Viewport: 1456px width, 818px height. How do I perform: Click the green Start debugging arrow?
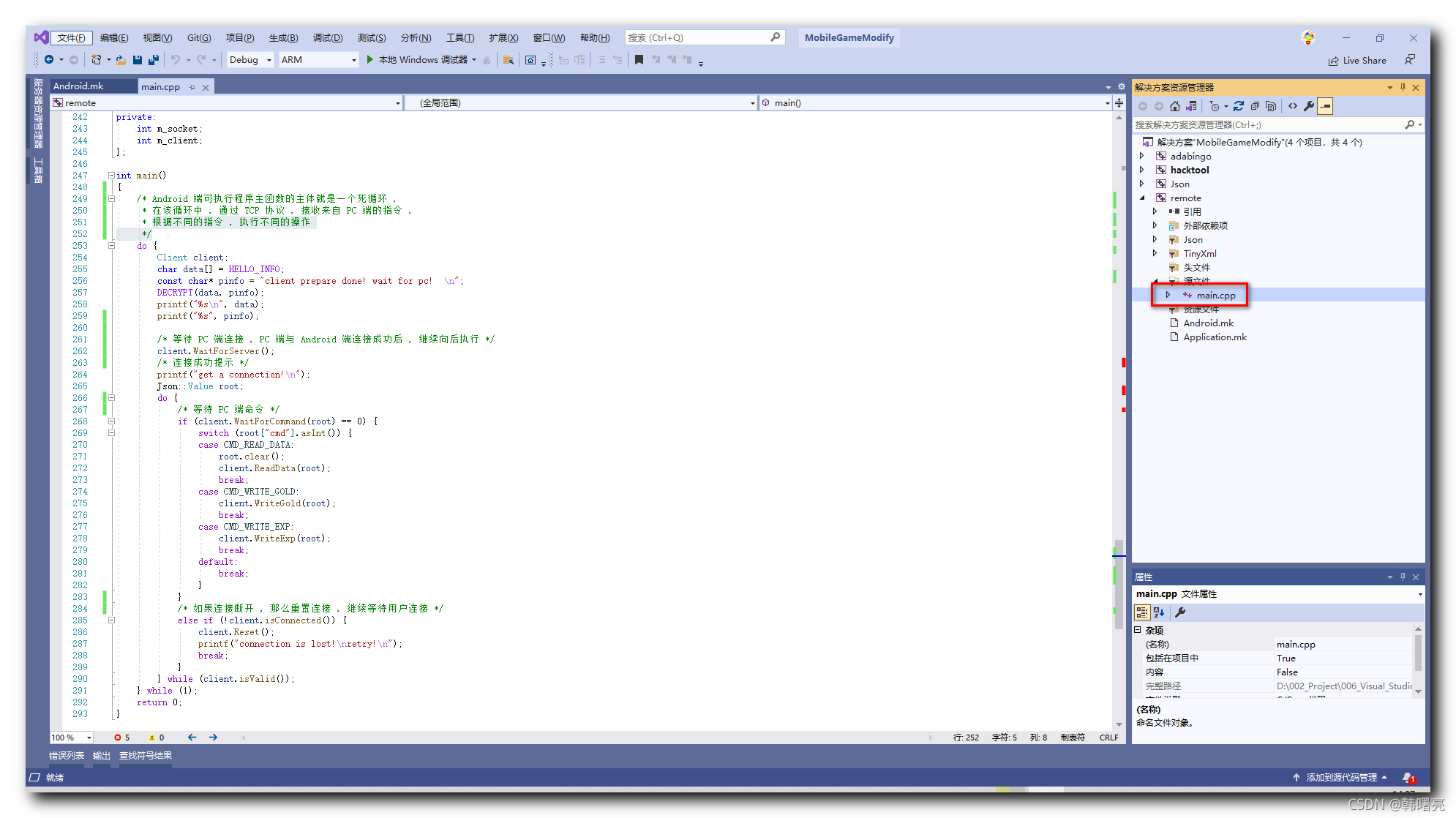pyautogui.click(x=370, y=59)
